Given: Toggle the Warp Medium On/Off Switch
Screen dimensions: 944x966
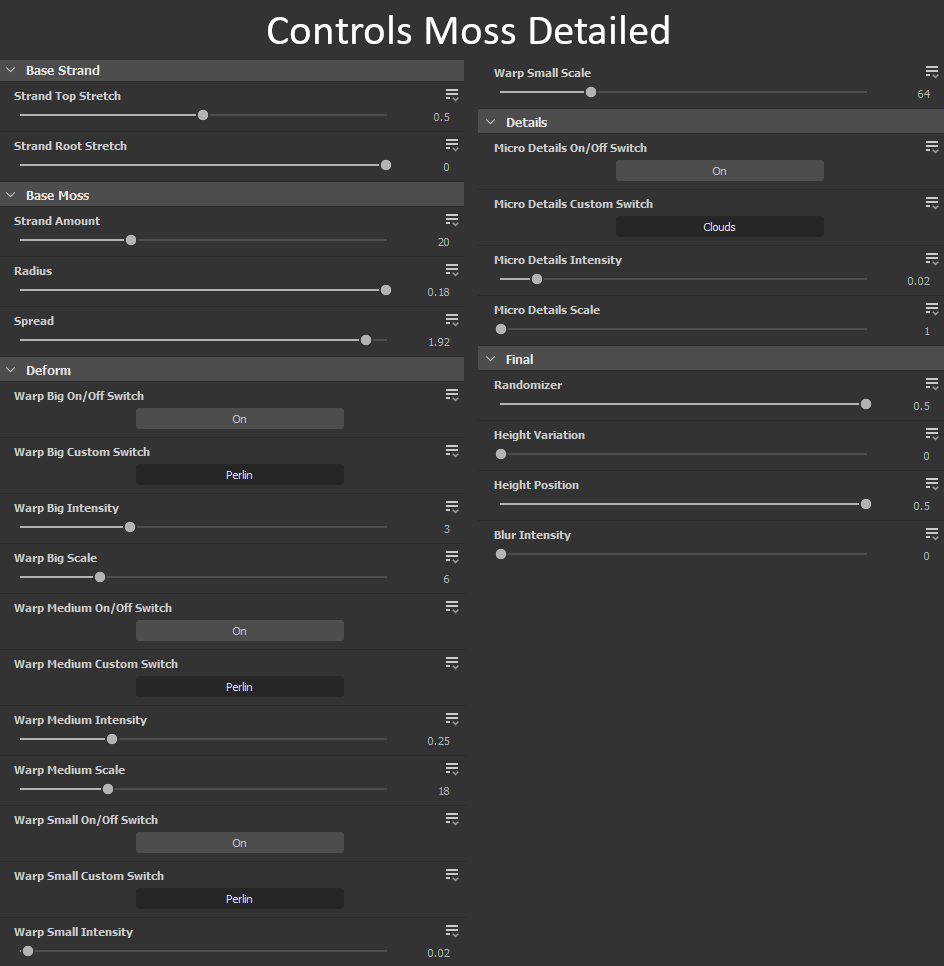Looking at the screenshot, I should [x=240, y=631].
